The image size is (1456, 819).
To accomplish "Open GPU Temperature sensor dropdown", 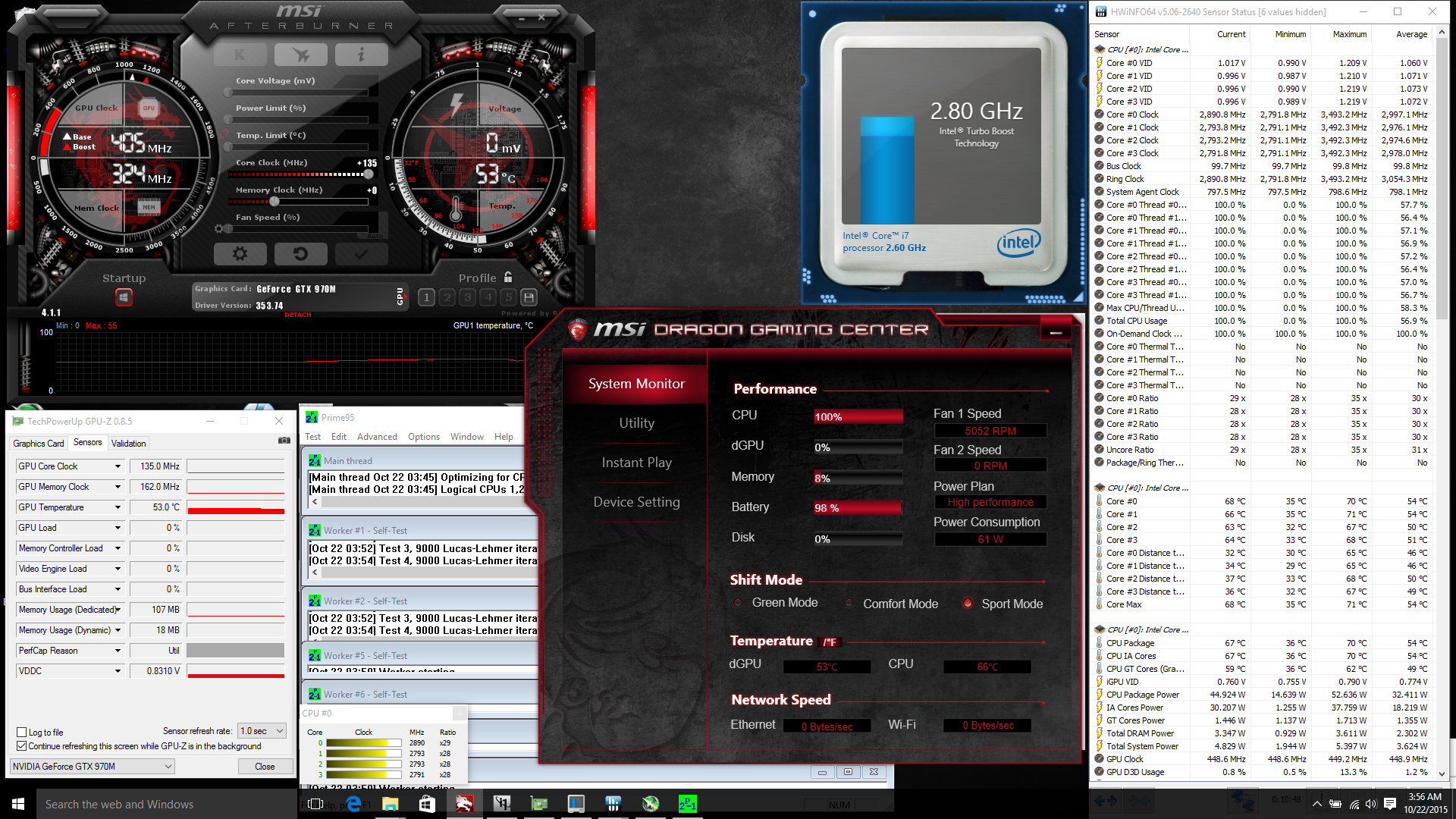I will 118,507.
